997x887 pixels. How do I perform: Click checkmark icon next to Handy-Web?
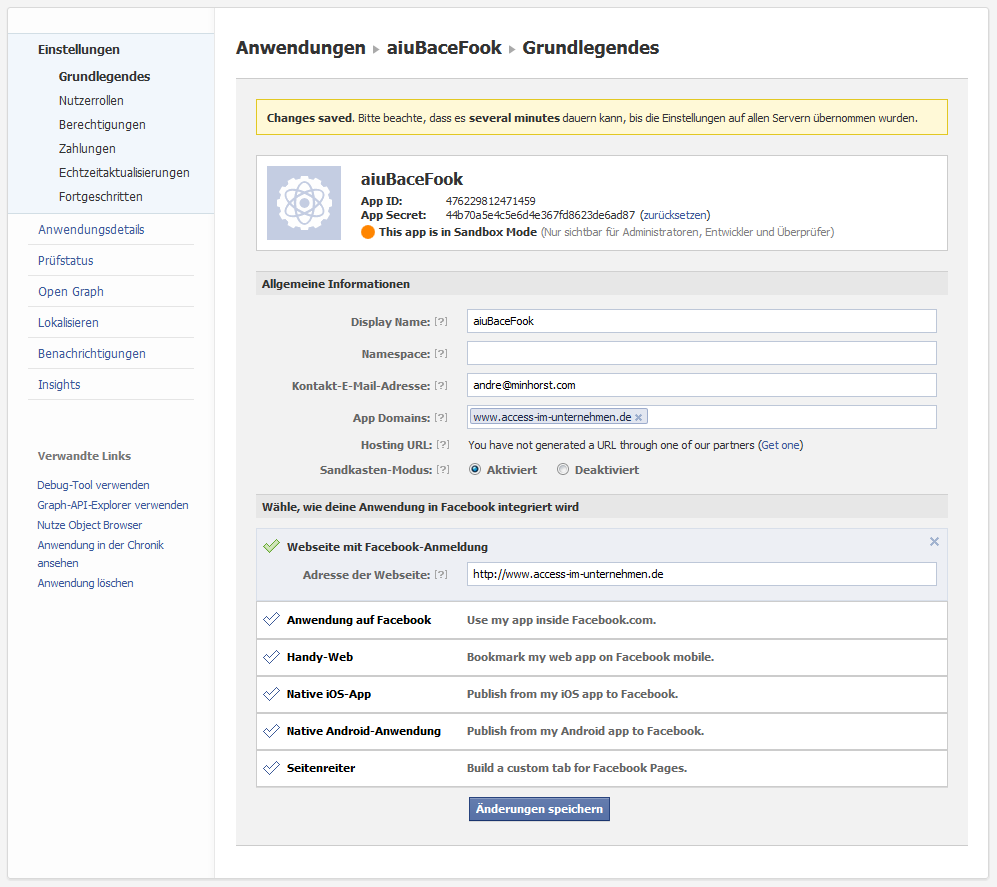click(272, 656)
